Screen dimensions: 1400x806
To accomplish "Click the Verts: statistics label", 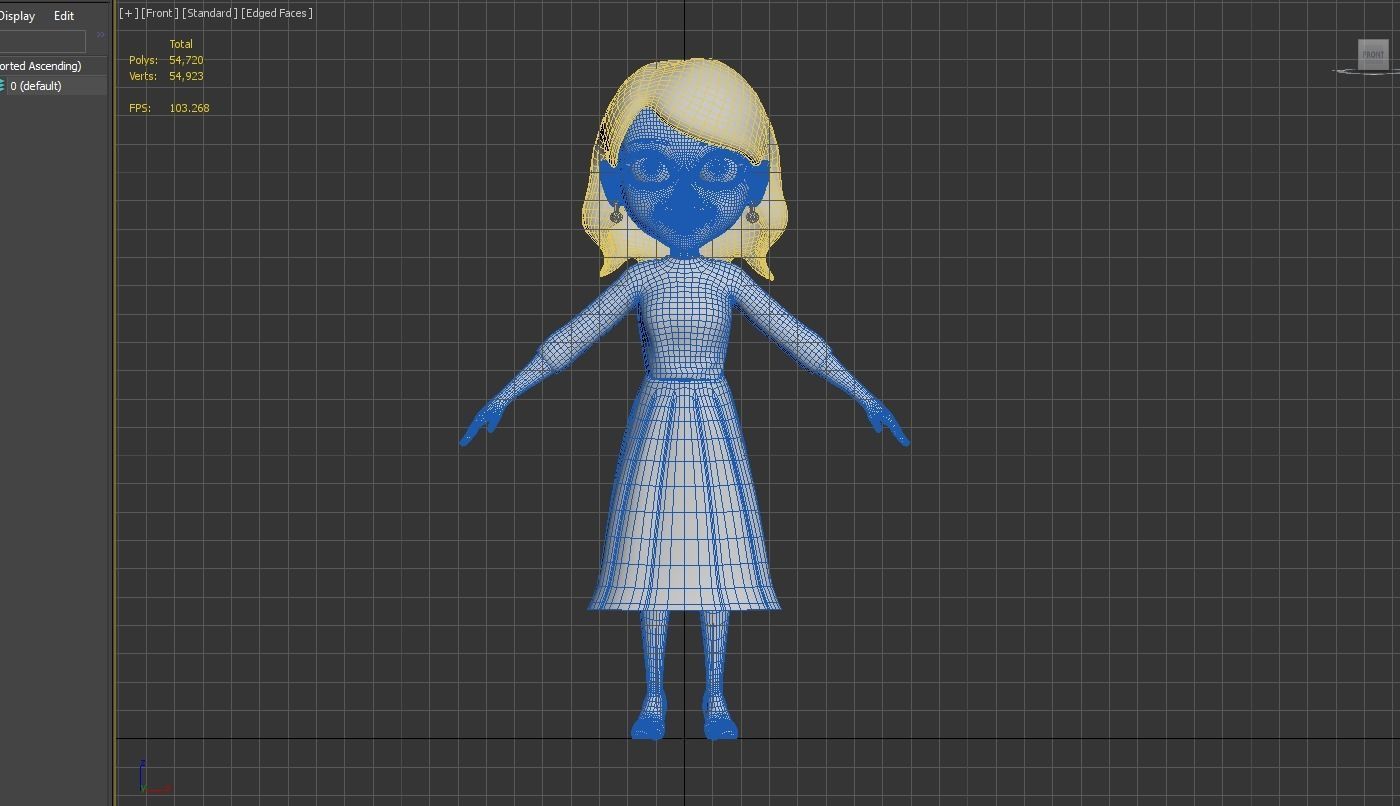I will coord(143,76).
